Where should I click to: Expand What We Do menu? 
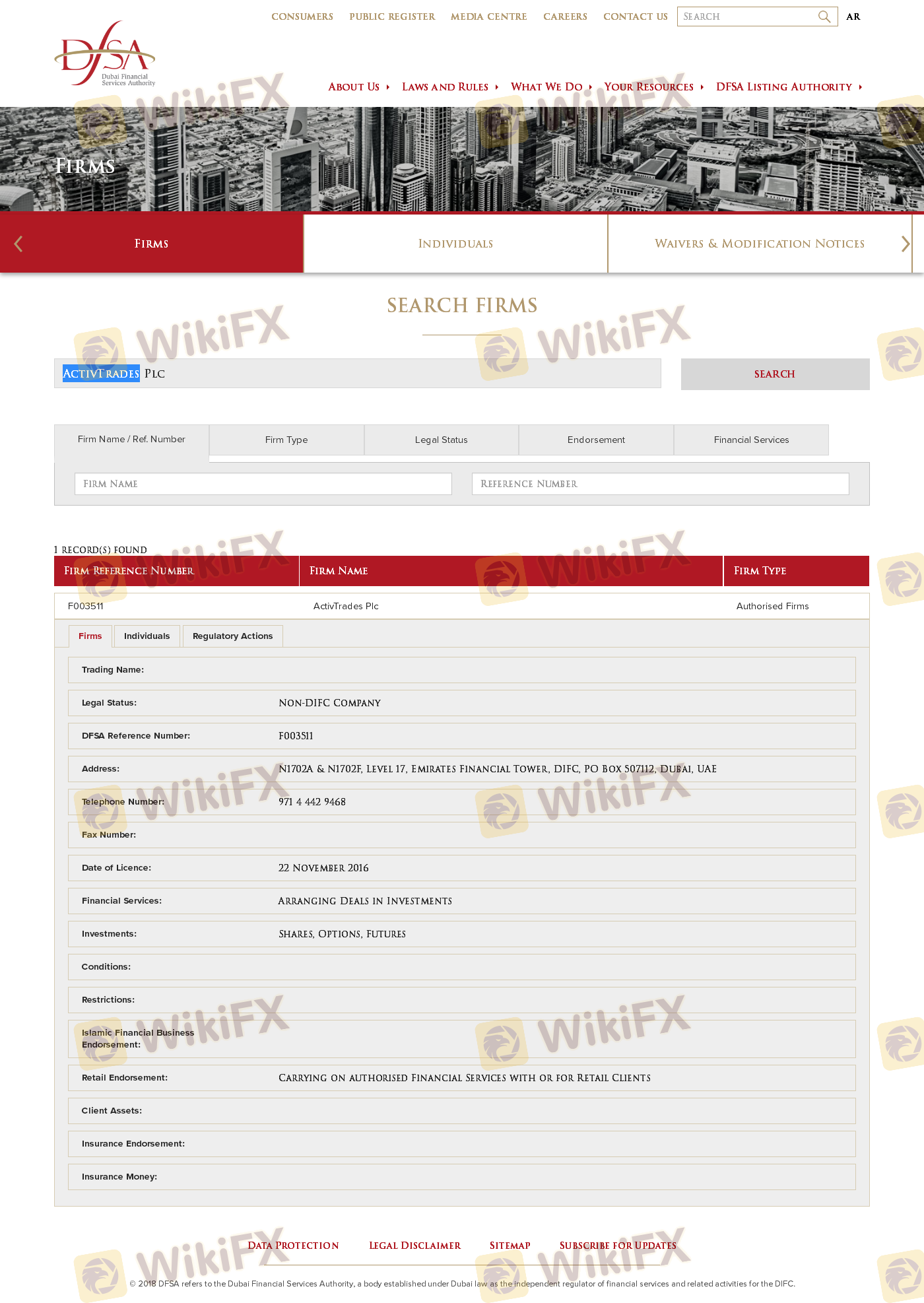[551, 87]
